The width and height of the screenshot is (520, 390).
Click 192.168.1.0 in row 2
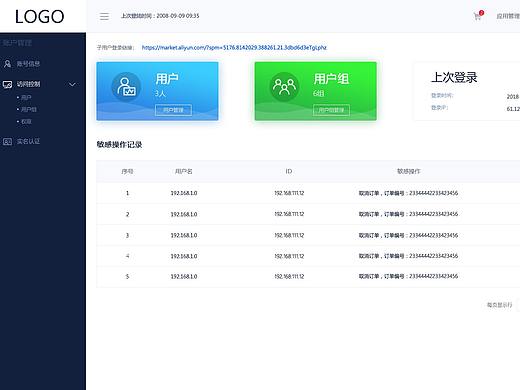coord(184,214)
